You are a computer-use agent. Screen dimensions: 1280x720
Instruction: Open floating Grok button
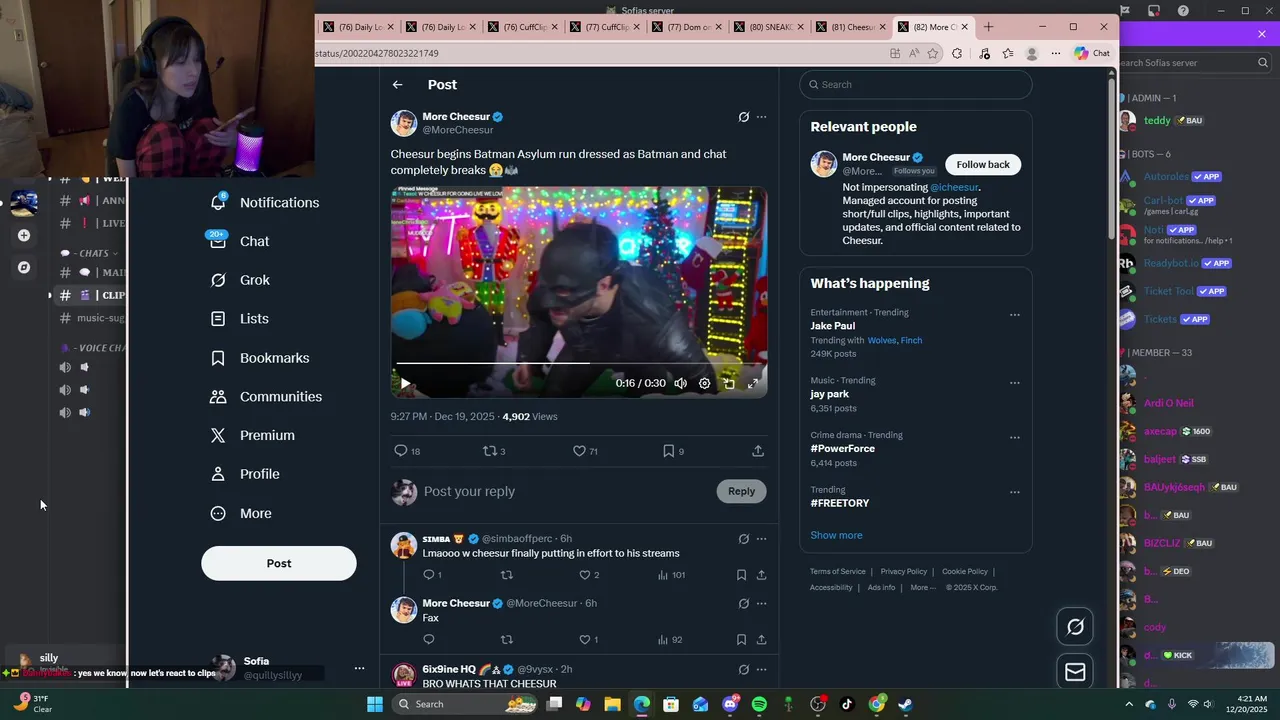pos(1075,627)
